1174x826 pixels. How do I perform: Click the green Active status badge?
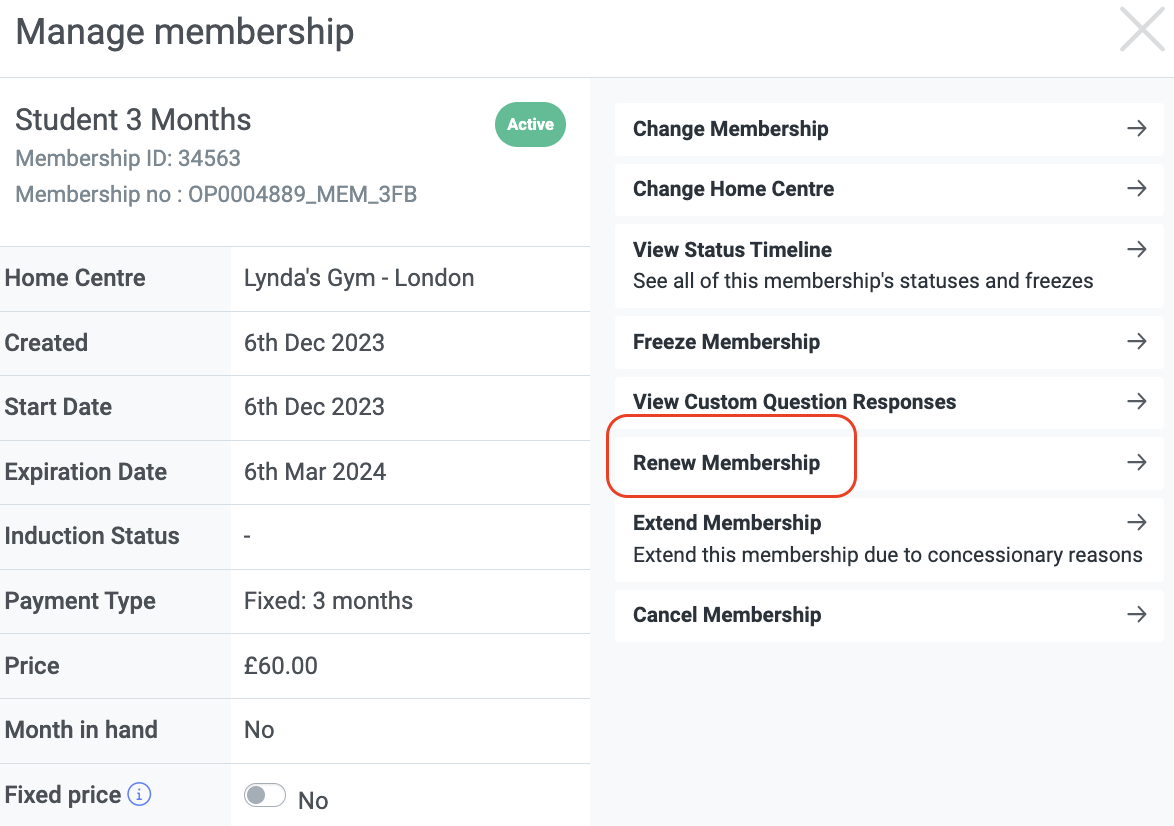530,124
